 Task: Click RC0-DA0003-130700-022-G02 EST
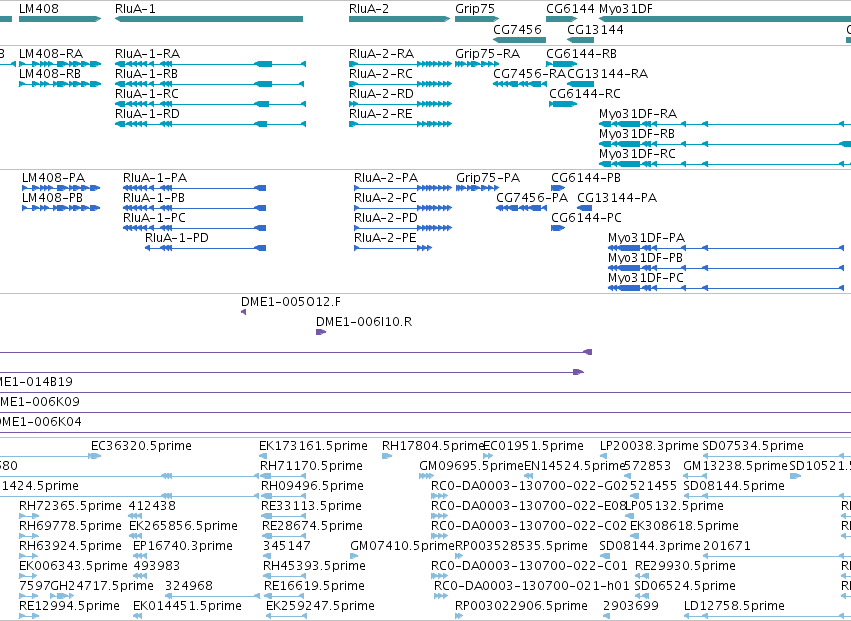point(439,496)
